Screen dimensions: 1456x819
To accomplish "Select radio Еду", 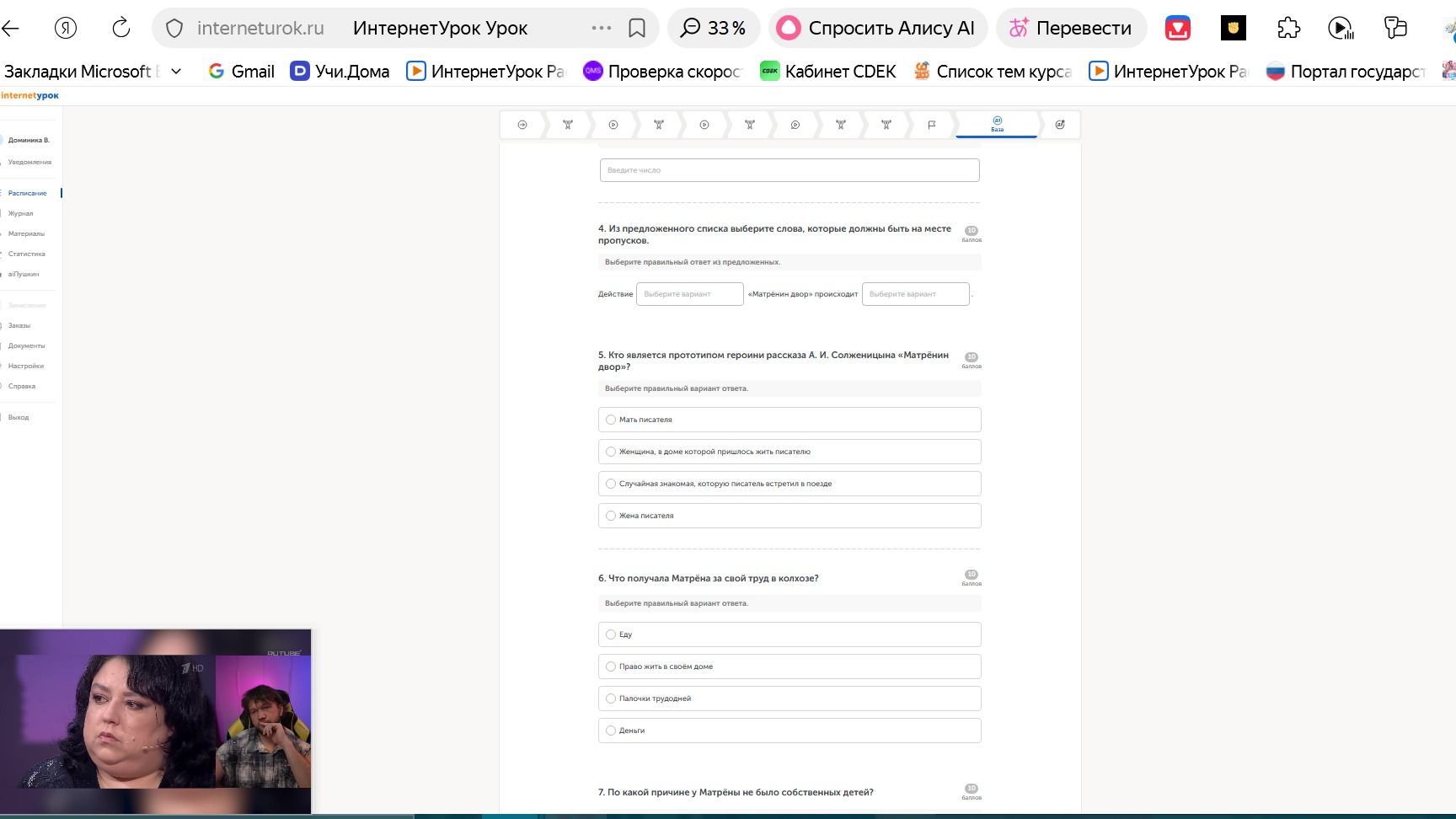I will [x=611, y=634].
